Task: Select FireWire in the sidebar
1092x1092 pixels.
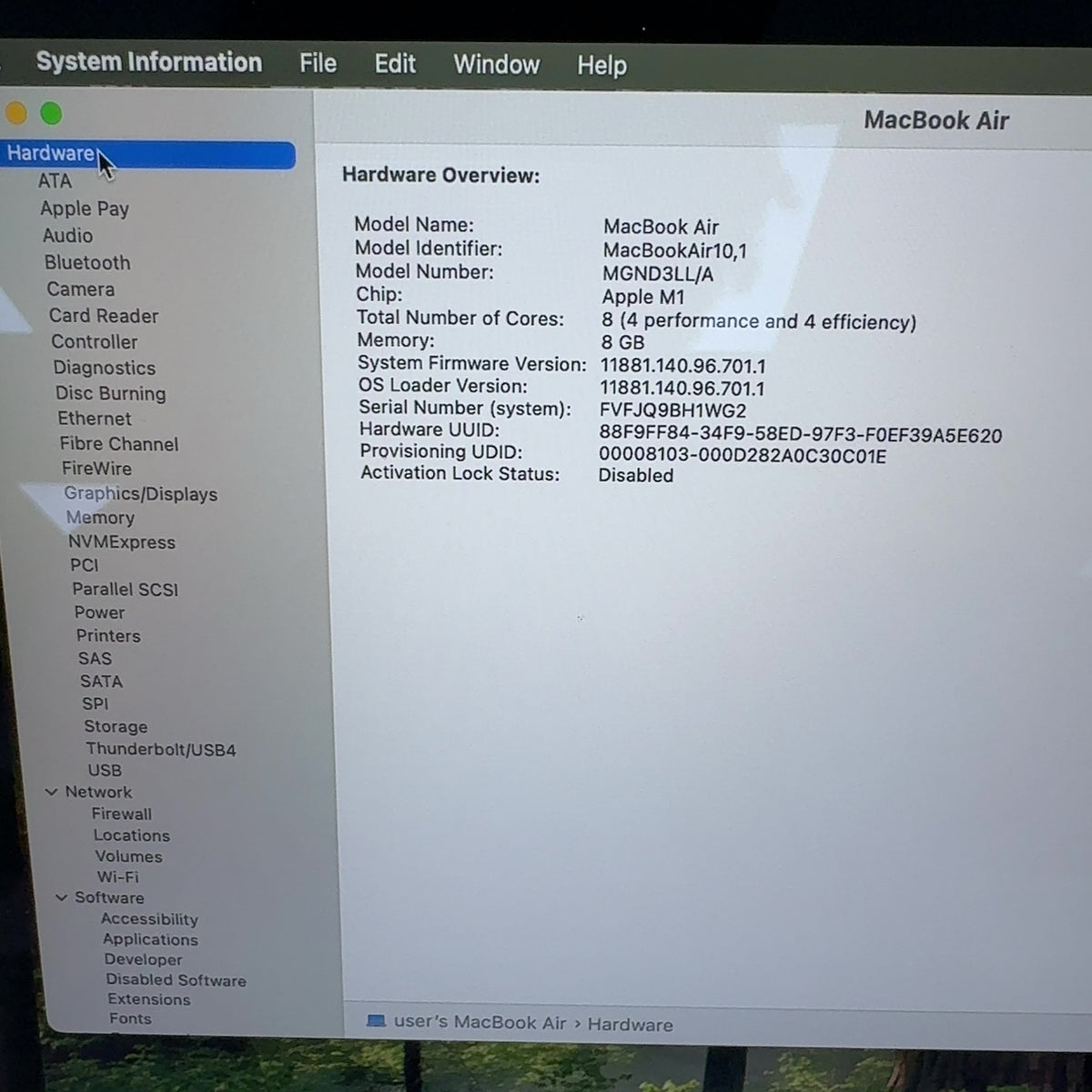Action: tap(96, 469)
